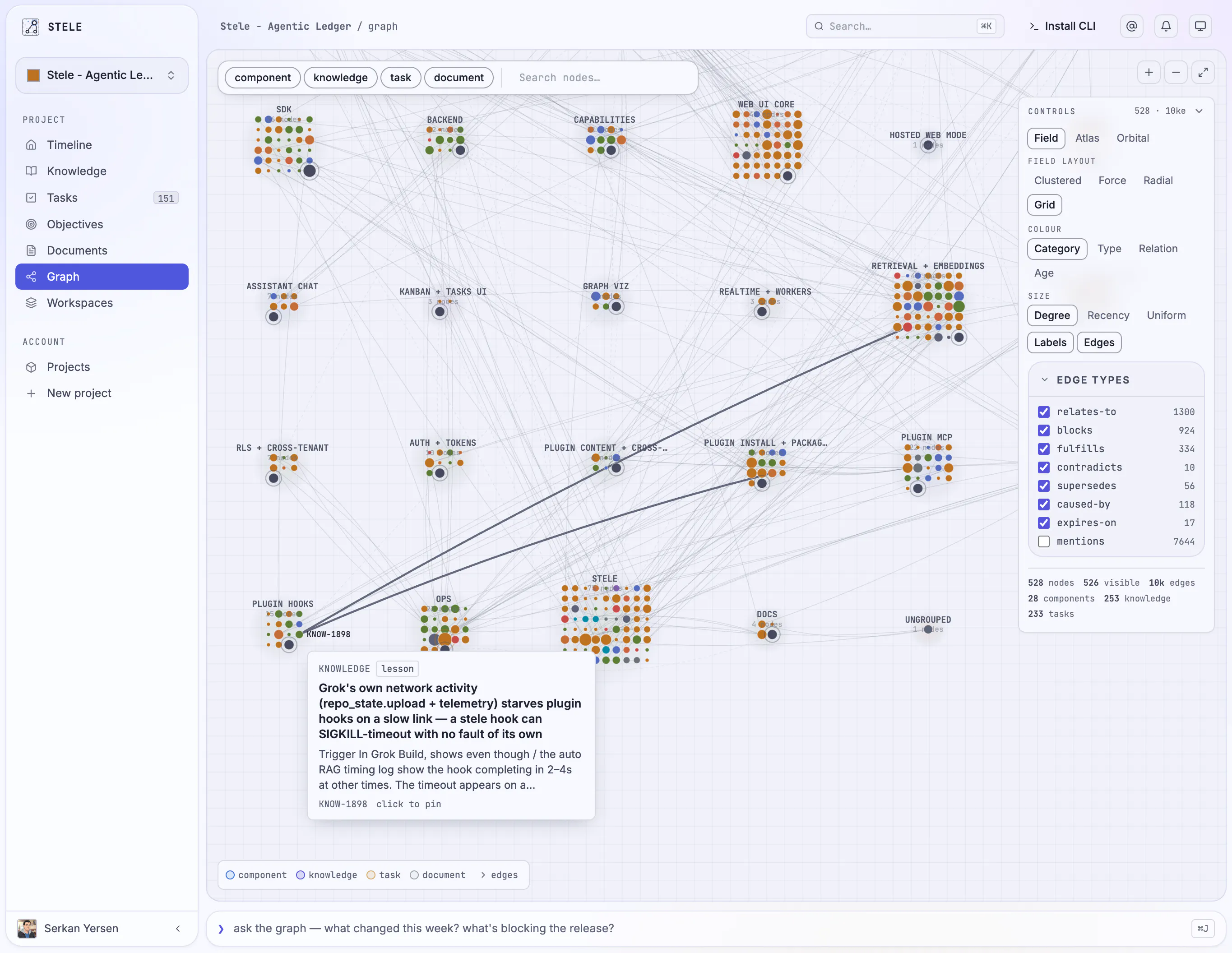Click the Hosted Web Mode node
The width and height of the screenshot is (1232, 953).
928,145
